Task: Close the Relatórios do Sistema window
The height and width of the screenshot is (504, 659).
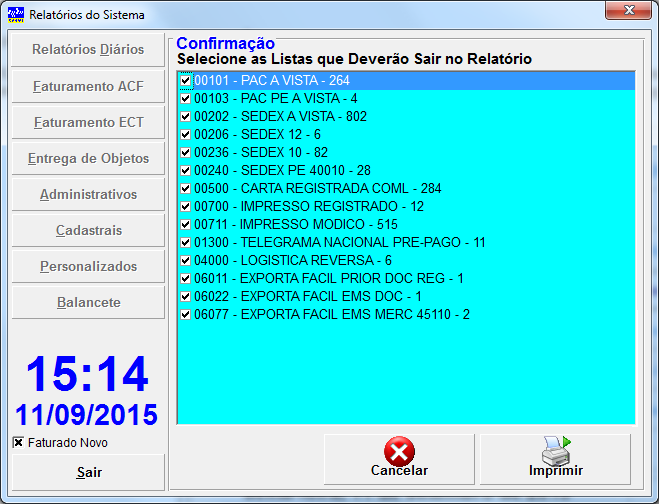Action: click(x=628, y=11)
